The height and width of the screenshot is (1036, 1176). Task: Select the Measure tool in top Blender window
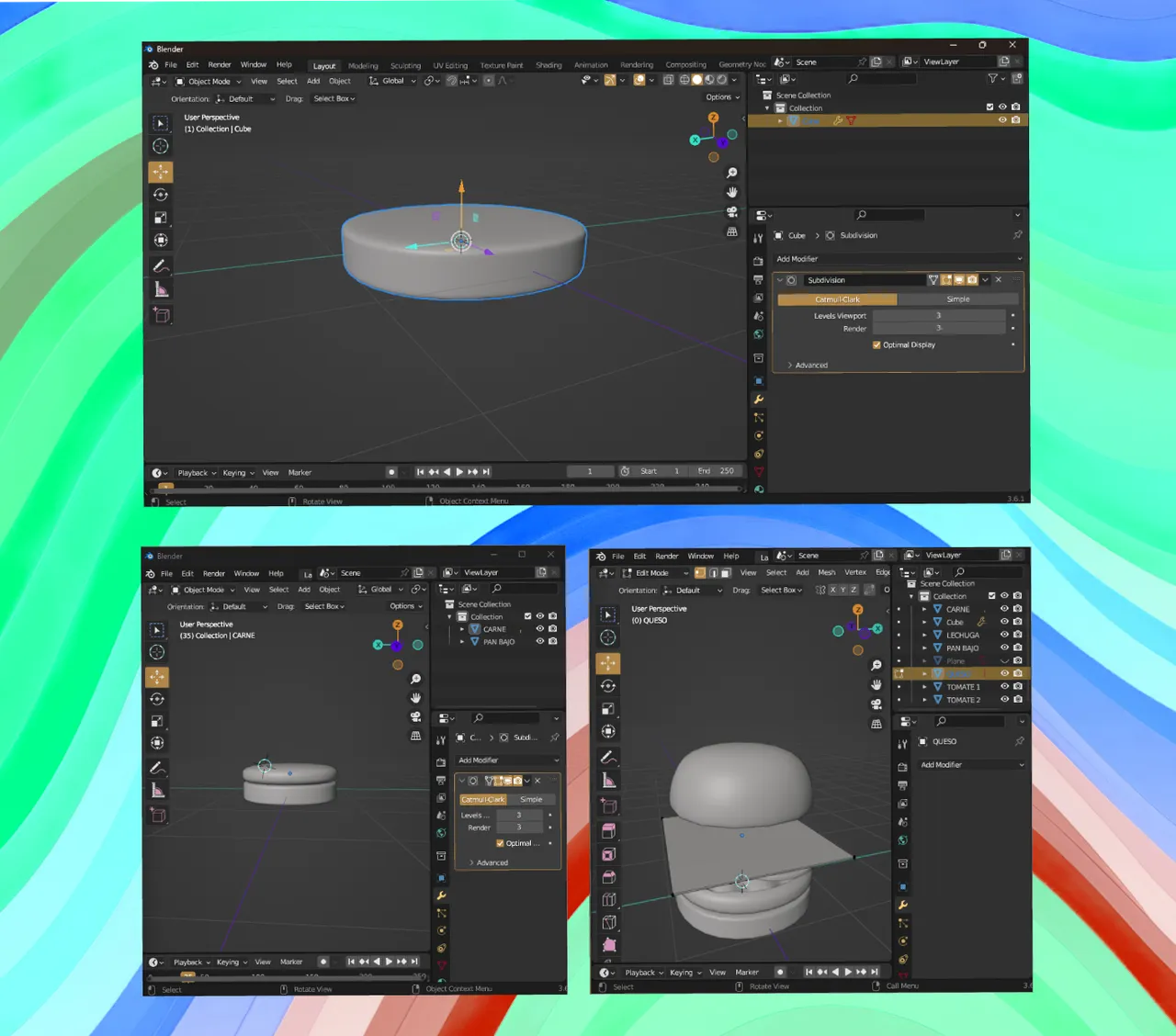coord(161,289)
